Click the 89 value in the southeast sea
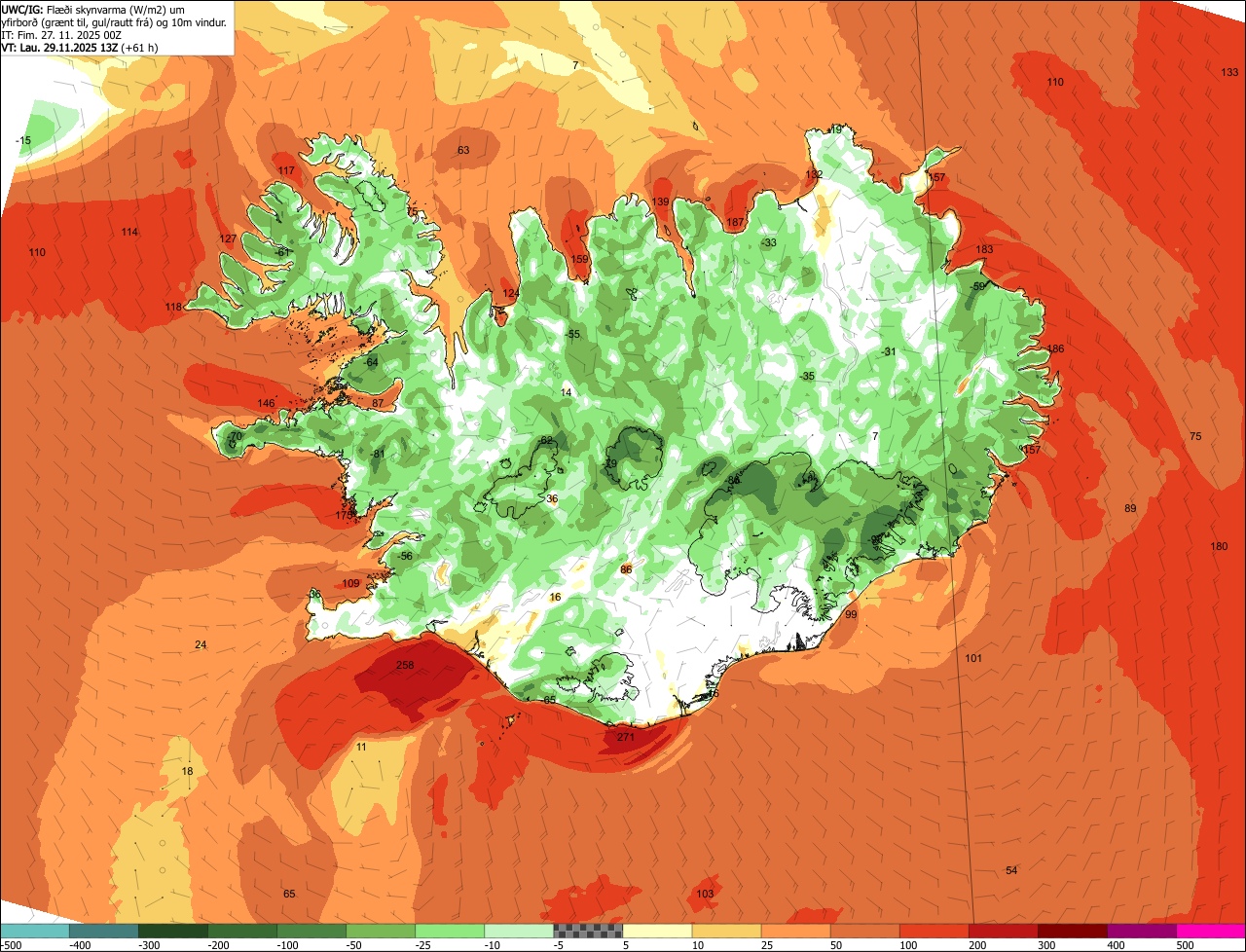This screenshot has width=1246, height=952. pyautogui.click(x=1130, y=509)
